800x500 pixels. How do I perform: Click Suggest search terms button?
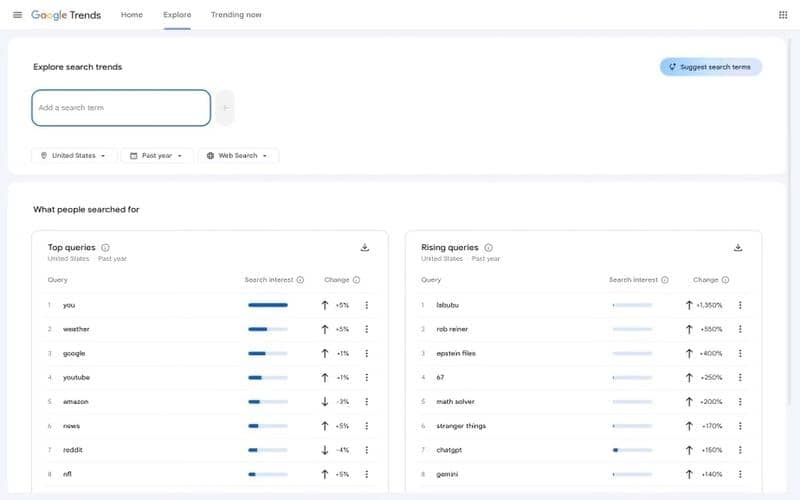tap(710, 67)
